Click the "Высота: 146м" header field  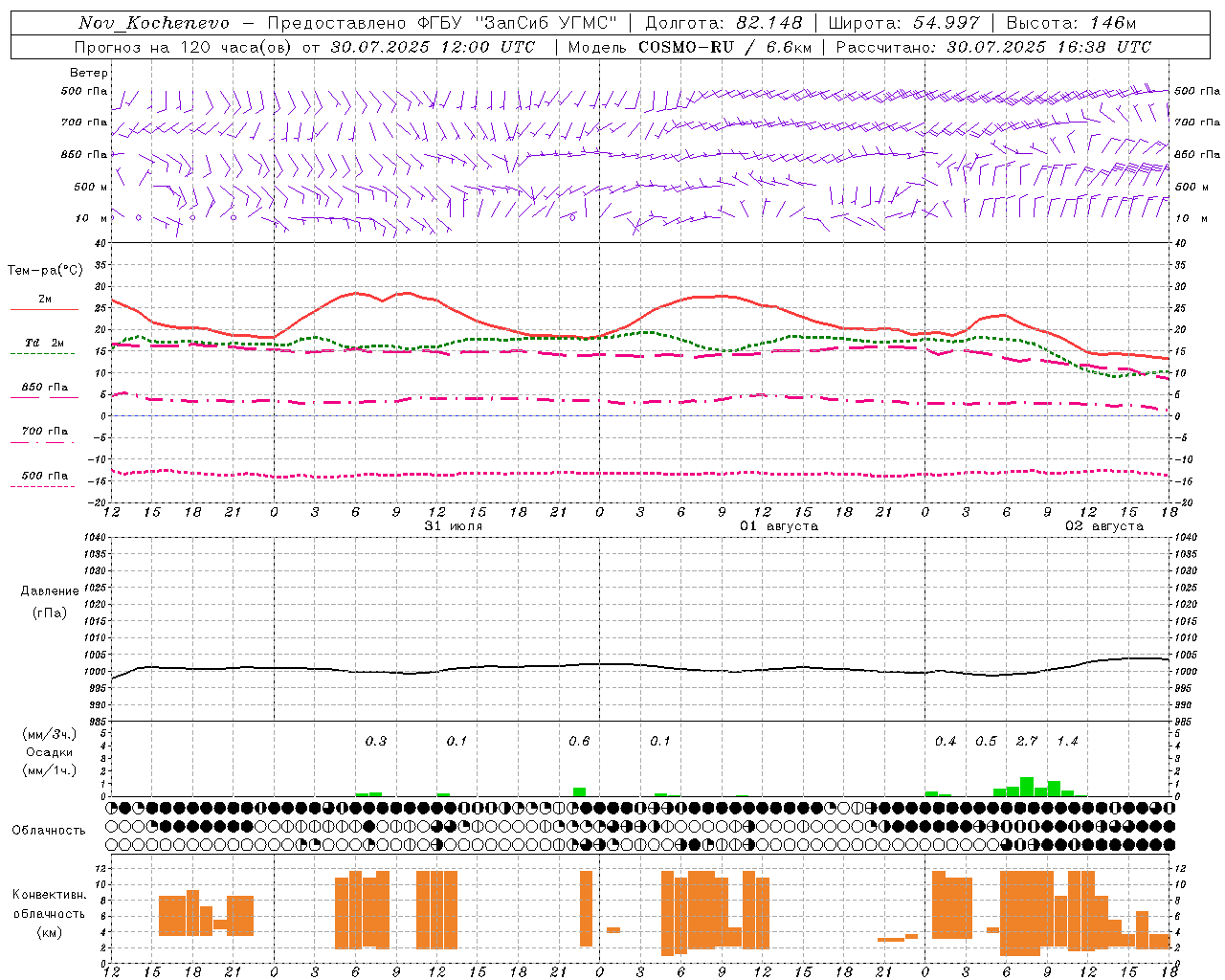click(x=1071, y=23)
